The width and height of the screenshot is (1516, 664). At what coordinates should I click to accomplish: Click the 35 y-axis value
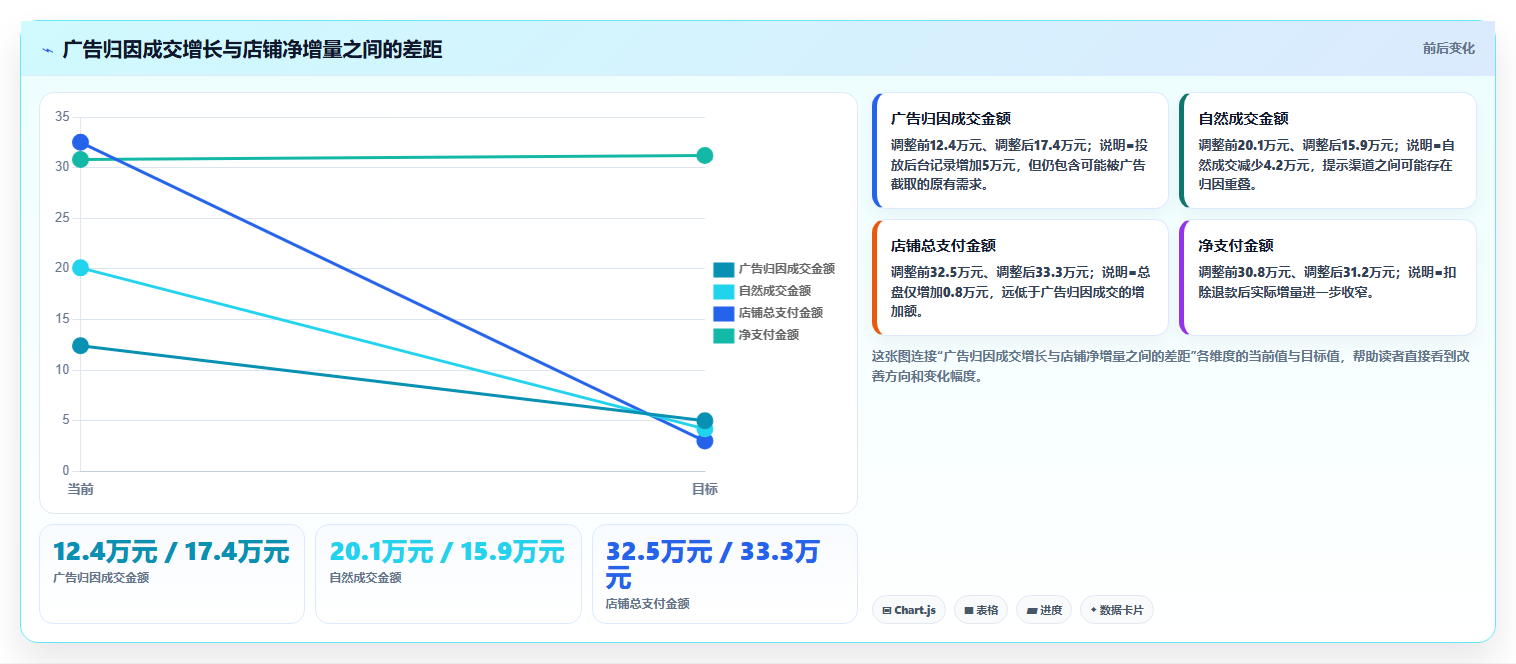(62, 117)
